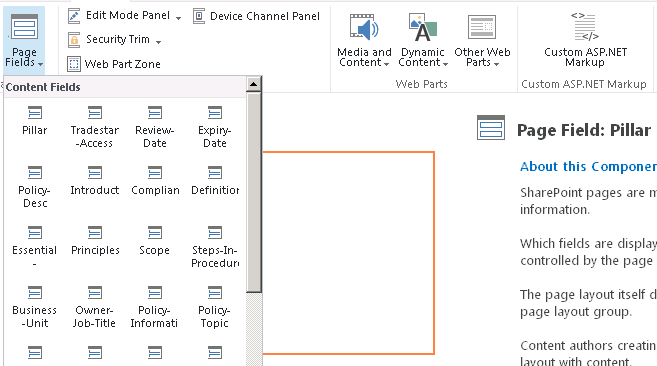The width and height of the screenshot is (657, 366).
Task: Open the Media and Content menu
Action: (x=364, y=41)
